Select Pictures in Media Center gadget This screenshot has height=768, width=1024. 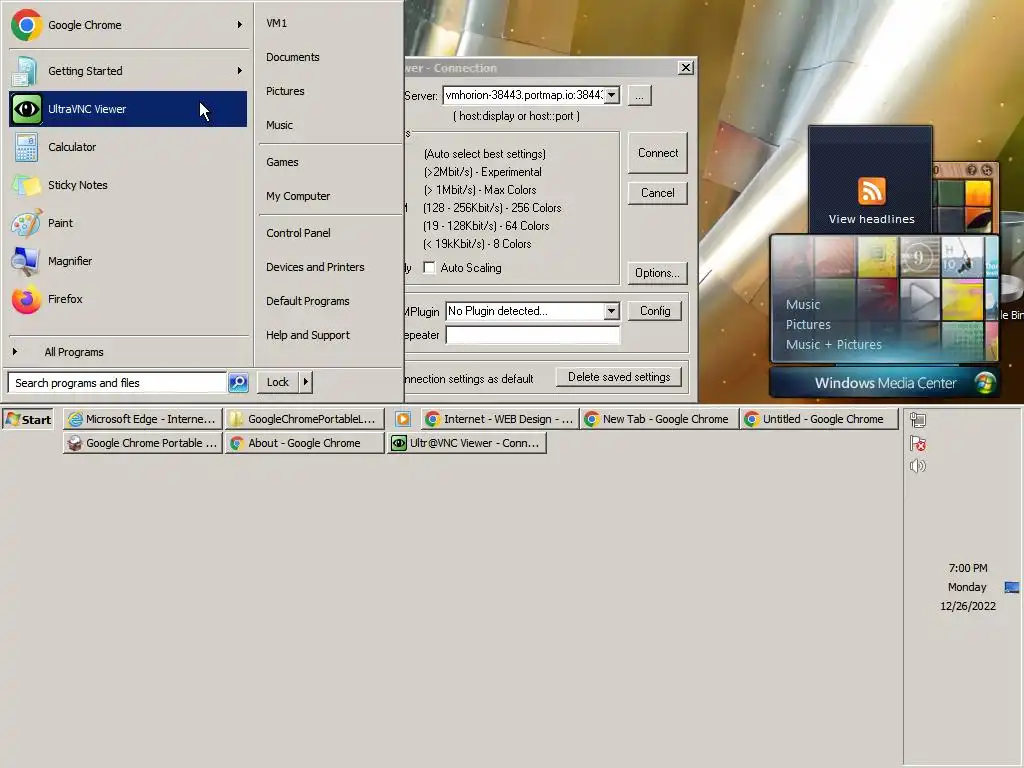[808, 325]
